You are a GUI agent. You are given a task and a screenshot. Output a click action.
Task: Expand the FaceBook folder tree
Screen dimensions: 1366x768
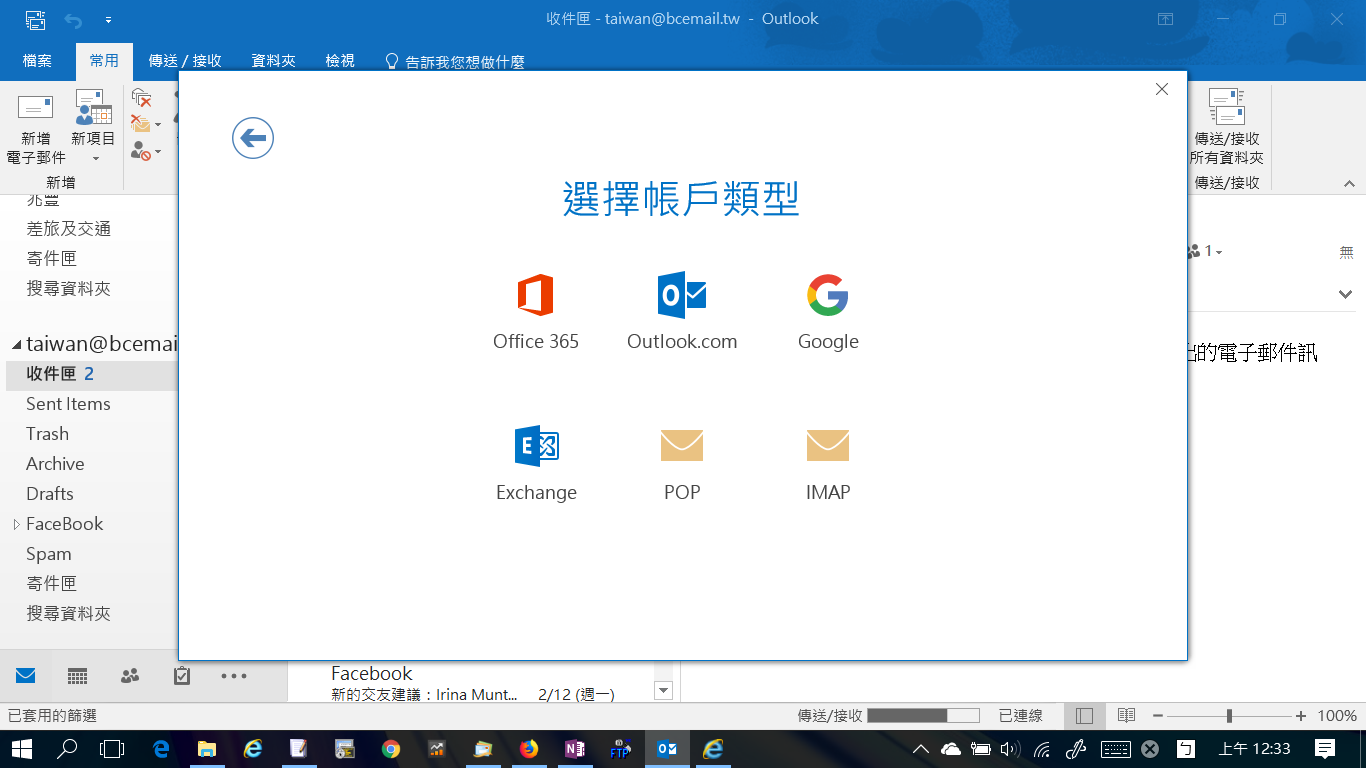click(x=16, y=524)
